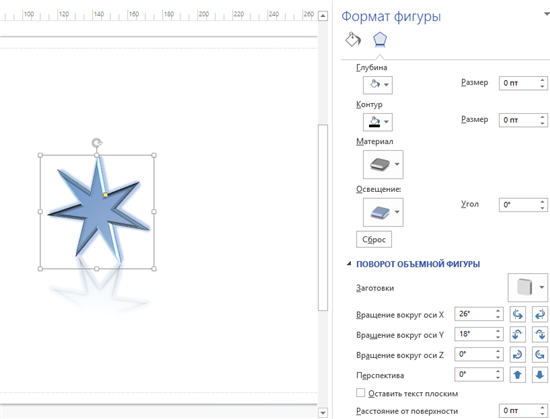The height and width of the screenshot is (419, 550).
Task: Rotate left around X axis icon
Action: [517, 314]
